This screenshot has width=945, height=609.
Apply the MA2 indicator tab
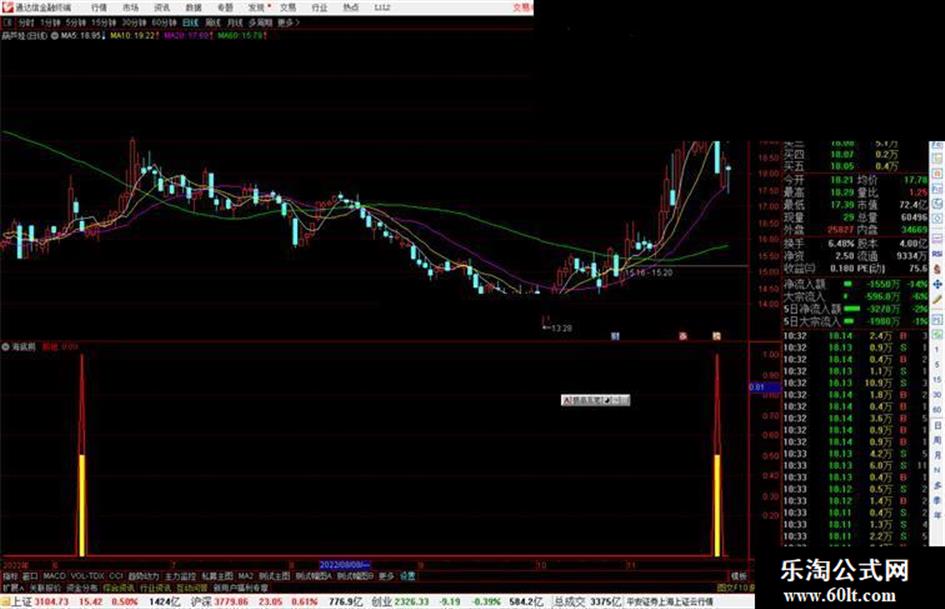[x=245, y=576]
